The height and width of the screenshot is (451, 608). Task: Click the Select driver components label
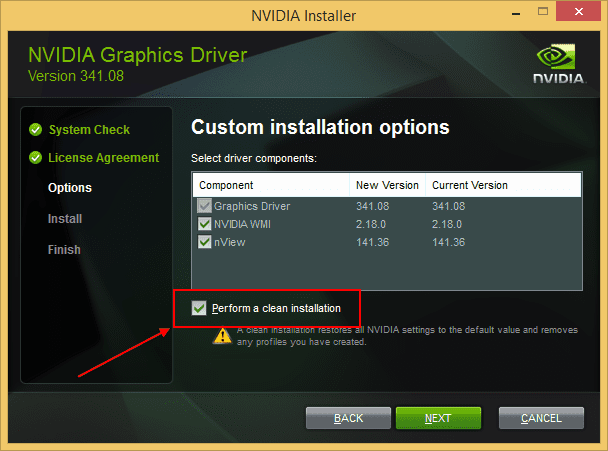[254, 158]
